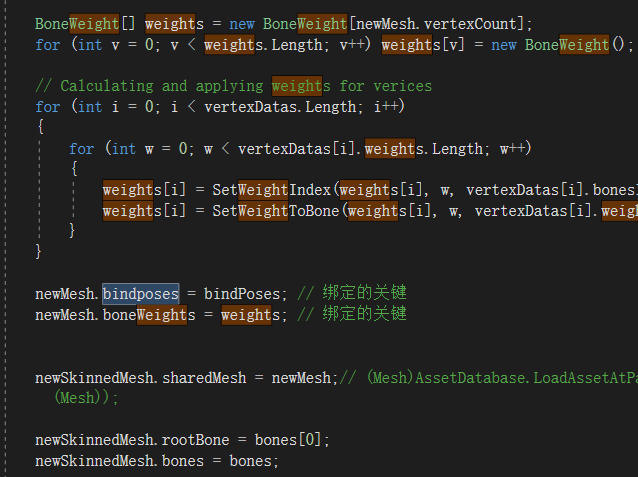Click 'BoneWeight[]' type declaration at top
The image size is (638, 477).
[85, 24]
